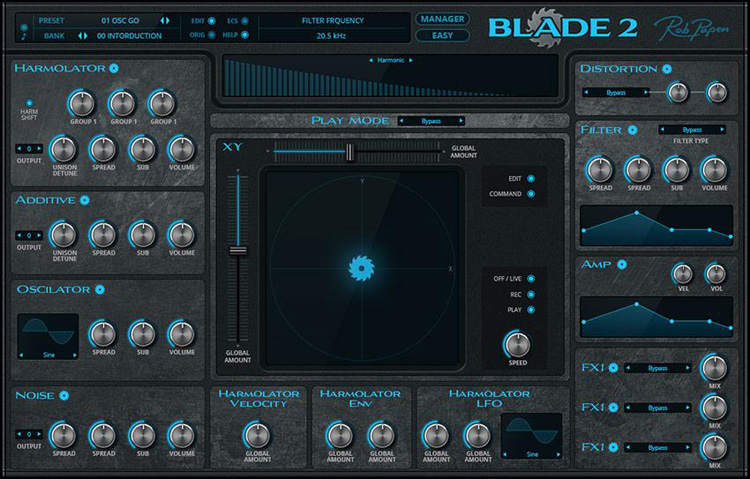Open the Filter Type dropdown
This screenshot has height=479, width=750.
click(692, 130)
